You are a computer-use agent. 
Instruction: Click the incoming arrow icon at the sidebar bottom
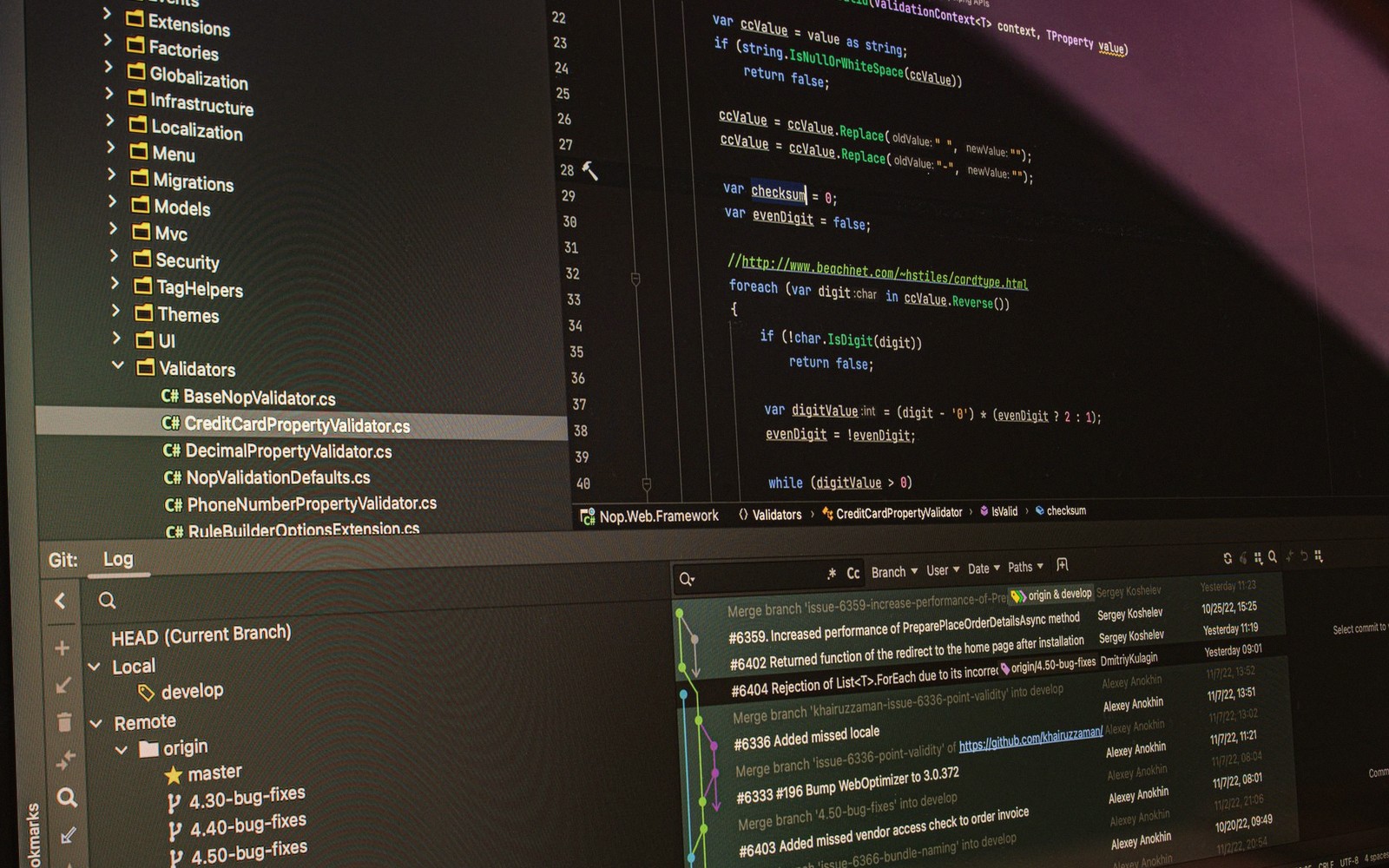pyautogui.click(x=68, y=836)
